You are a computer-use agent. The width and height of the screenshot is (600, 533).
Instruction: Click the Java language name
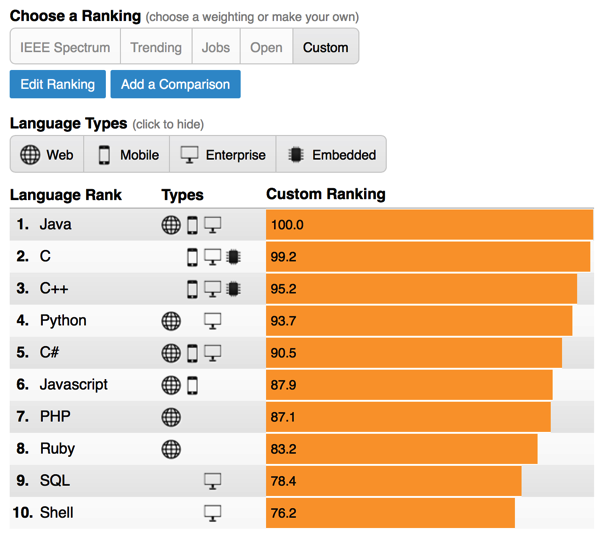pos(55,224)
